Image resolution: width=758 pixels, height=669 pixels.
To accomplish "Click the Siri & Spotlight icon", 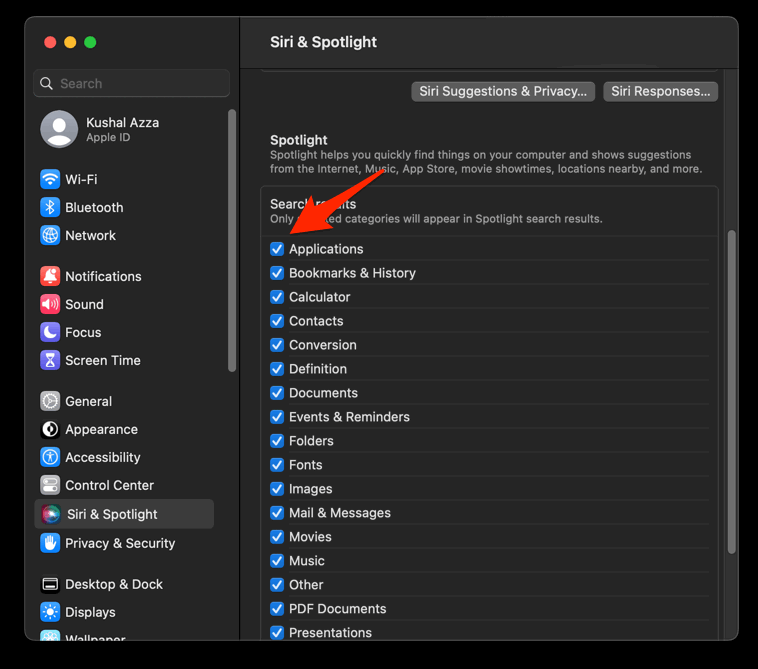I will (x=51, y=514).
